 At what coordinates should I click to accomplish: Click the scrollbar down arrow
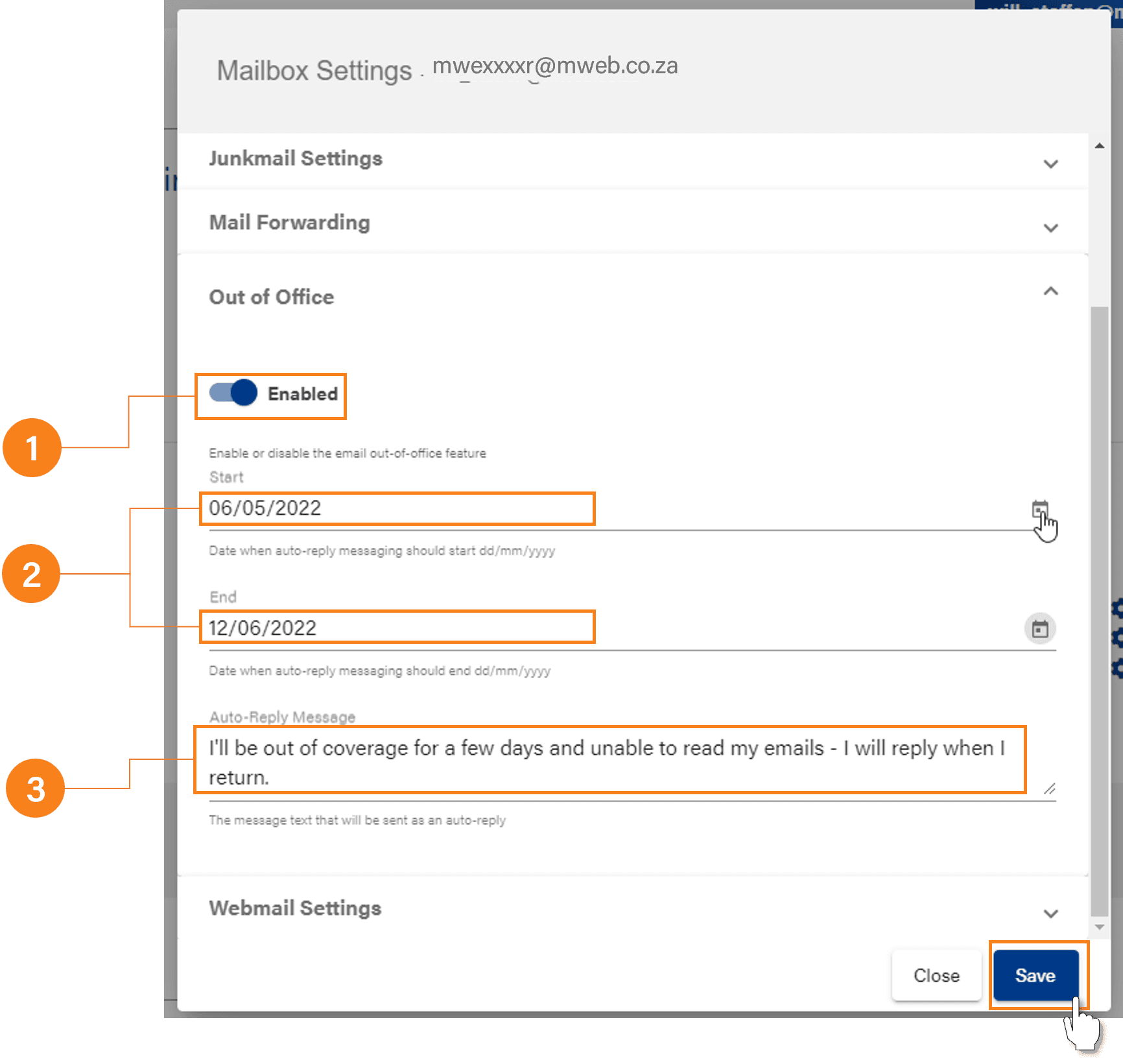(1099, 927)
